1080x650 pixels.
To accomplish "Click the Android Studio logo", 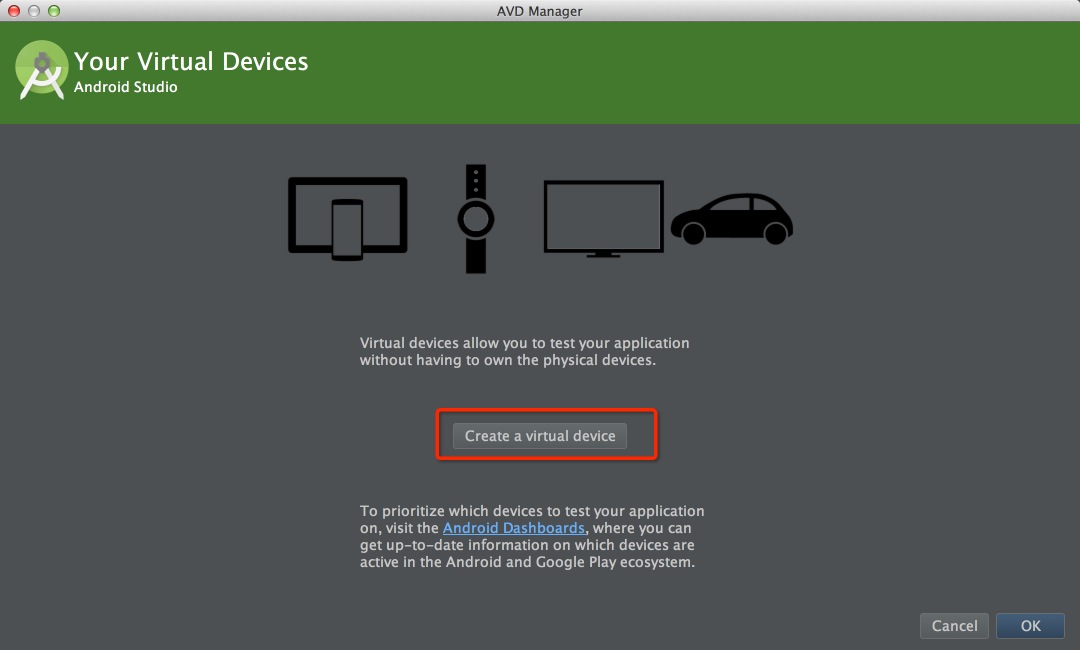I will click(41, 70).
